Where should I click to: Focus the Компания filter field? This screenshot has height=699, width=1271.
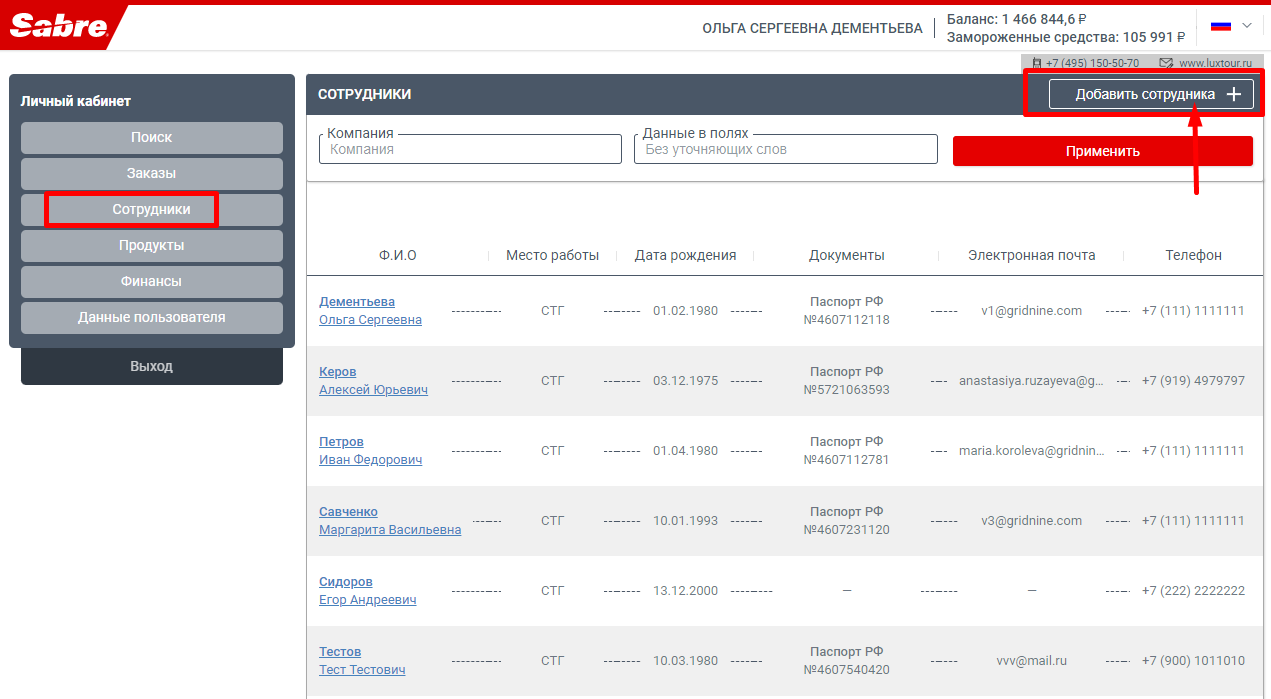point(470,150)
